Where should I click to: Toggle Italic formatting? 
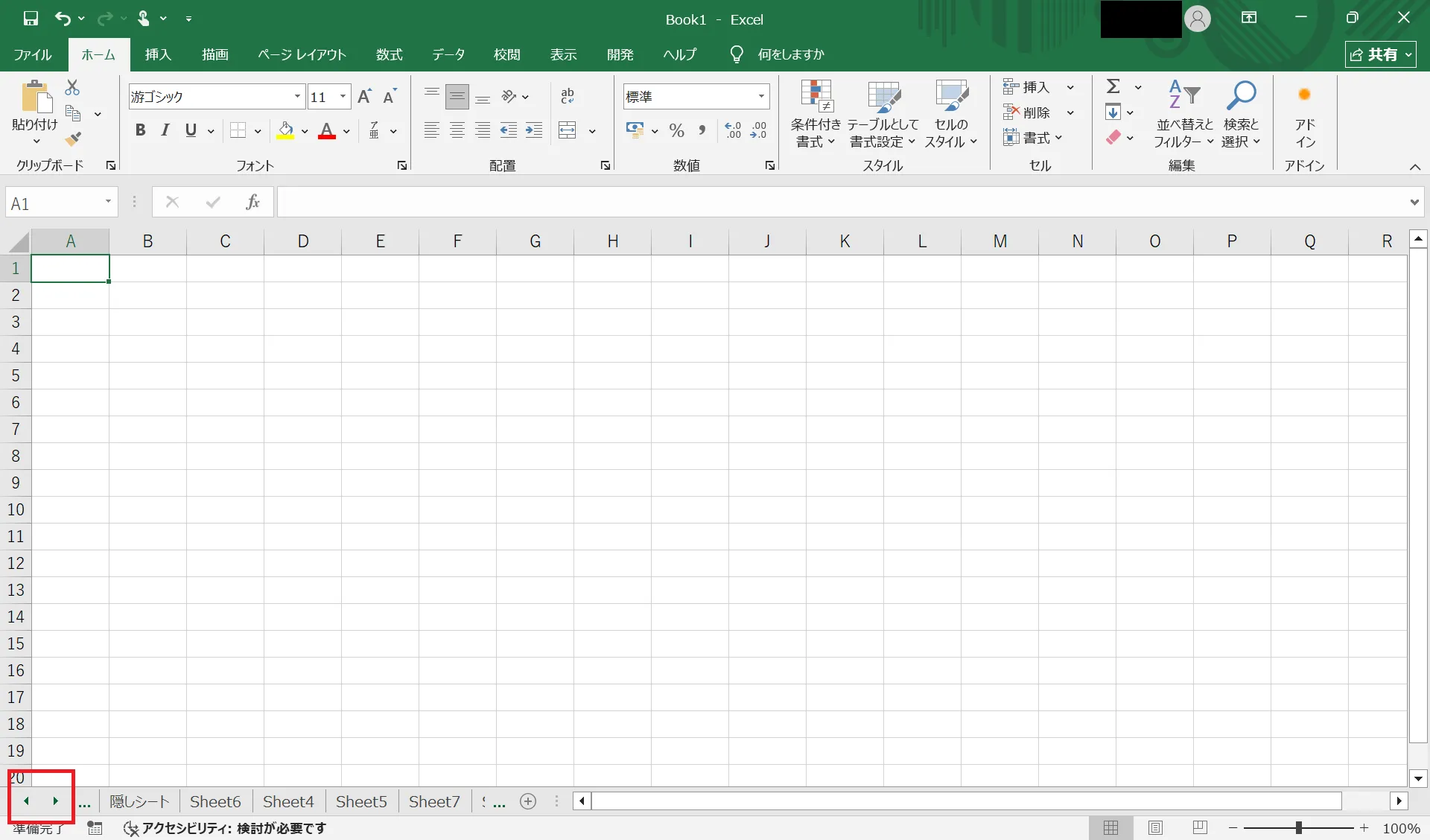pyautogui.click(x=165, y=131)
